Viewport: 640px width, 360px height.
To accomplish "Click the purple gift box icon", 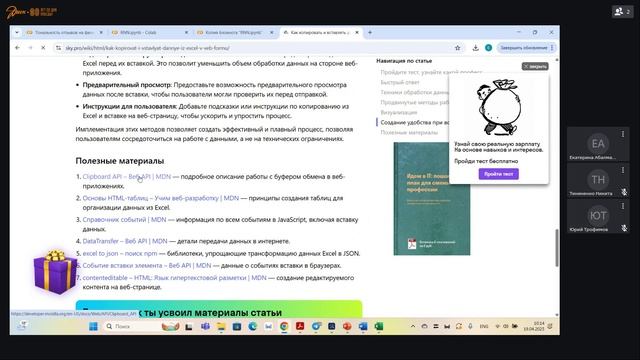I will pos(55,272).
